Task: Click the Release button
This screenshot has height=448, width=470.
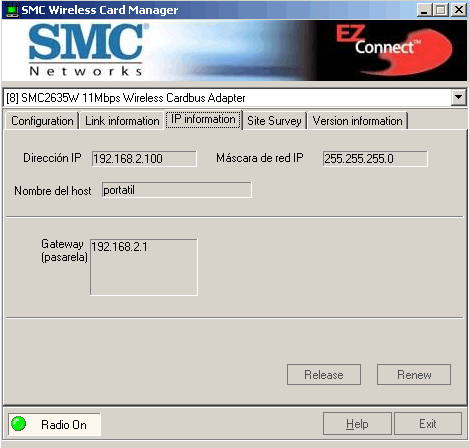Action: [324, 375]
